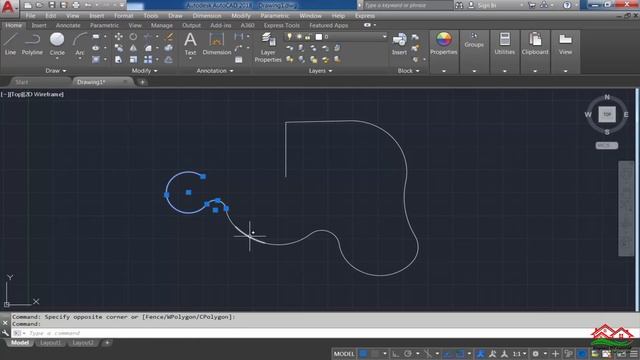Viewport: 640px width, 360px height.
Task: Toggle snap mode in status bar
Action: 375,353
